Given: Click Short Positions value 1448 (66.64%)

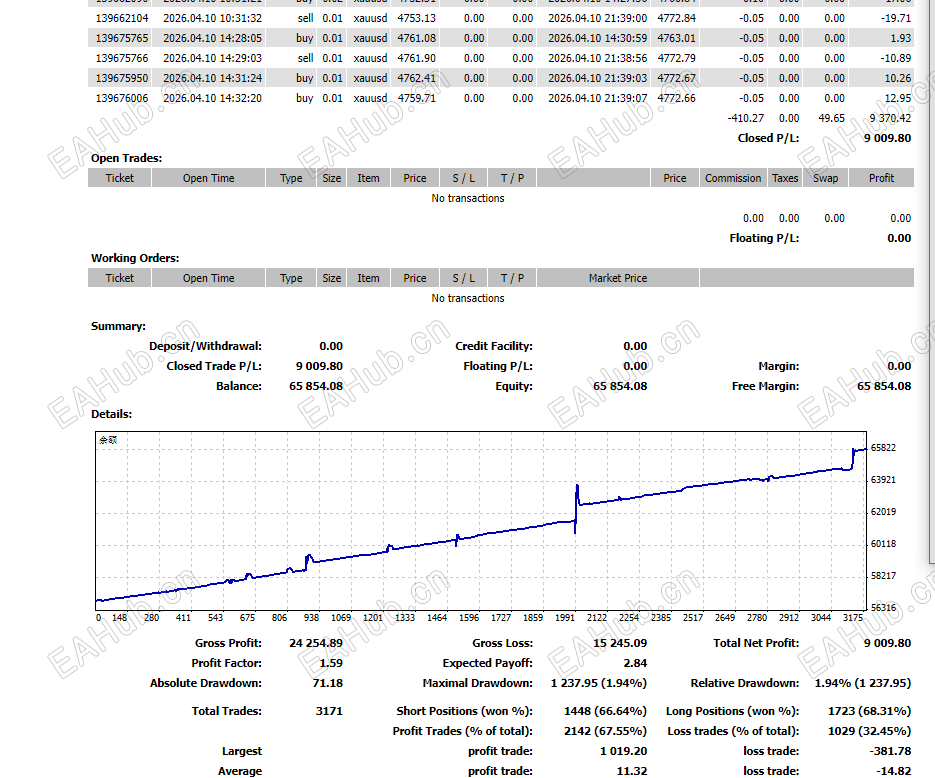Looking at the screenshot, I should (x=605, y=711).
